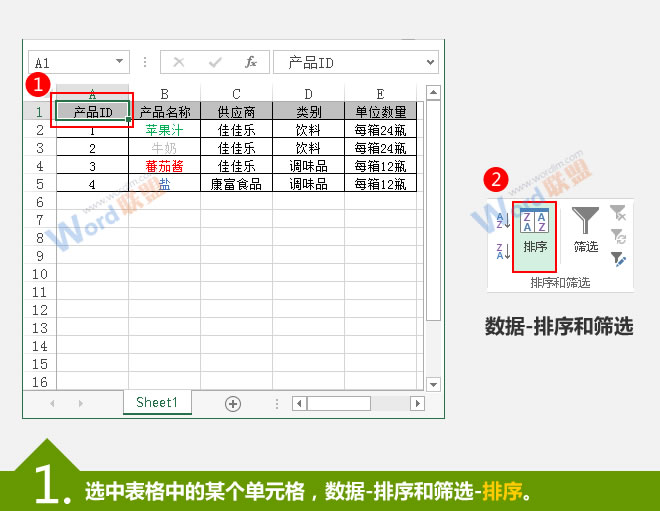This screenshot has width=660, height=511.
Task: Open the Name Box dropdown arrow
Action: point(120,62)
